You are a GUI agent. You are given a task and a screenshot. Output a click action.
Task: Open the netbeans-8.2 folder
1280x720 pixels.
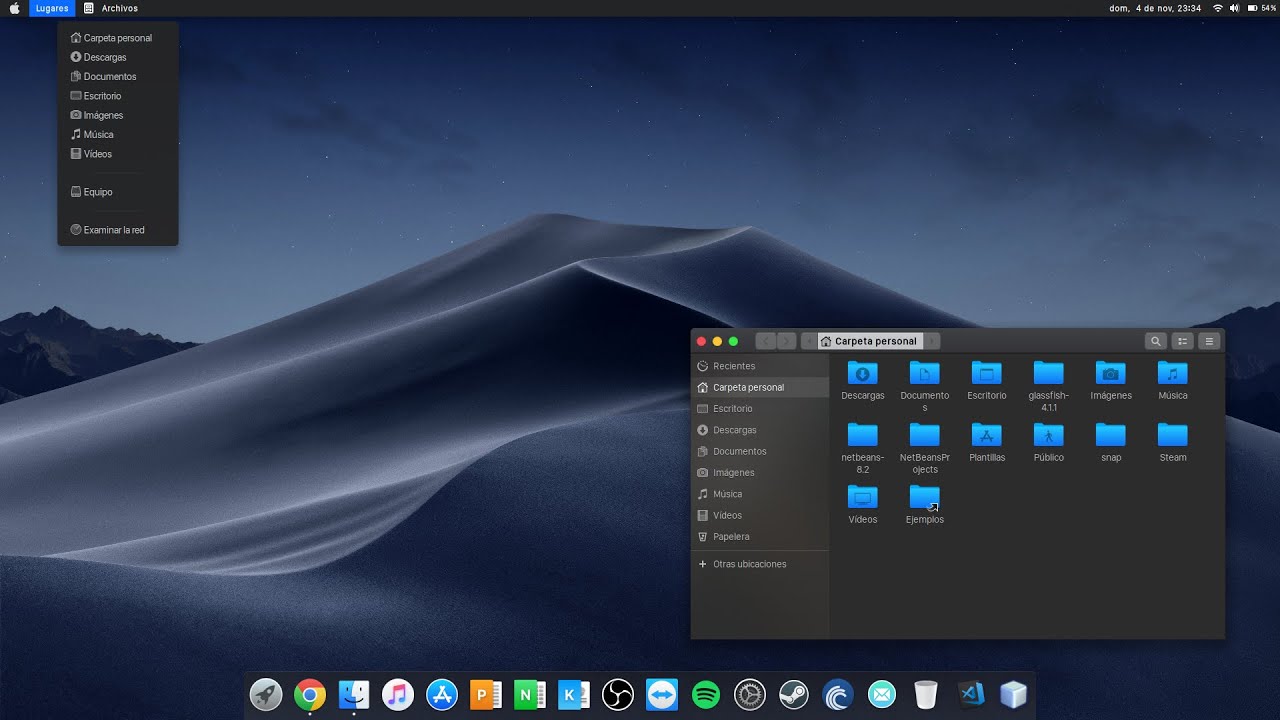pos(863,449)
